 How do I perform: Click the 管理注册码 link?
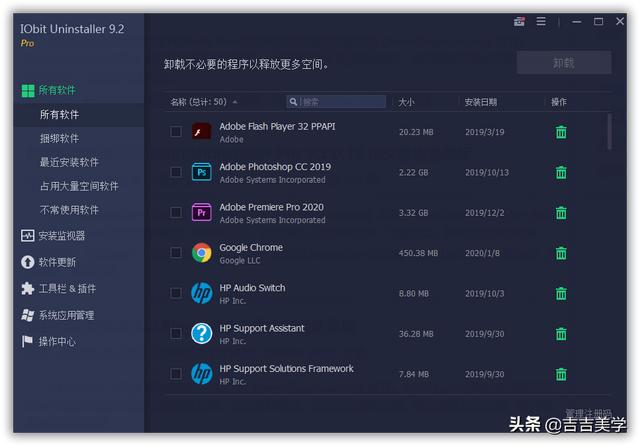point(588,413)
